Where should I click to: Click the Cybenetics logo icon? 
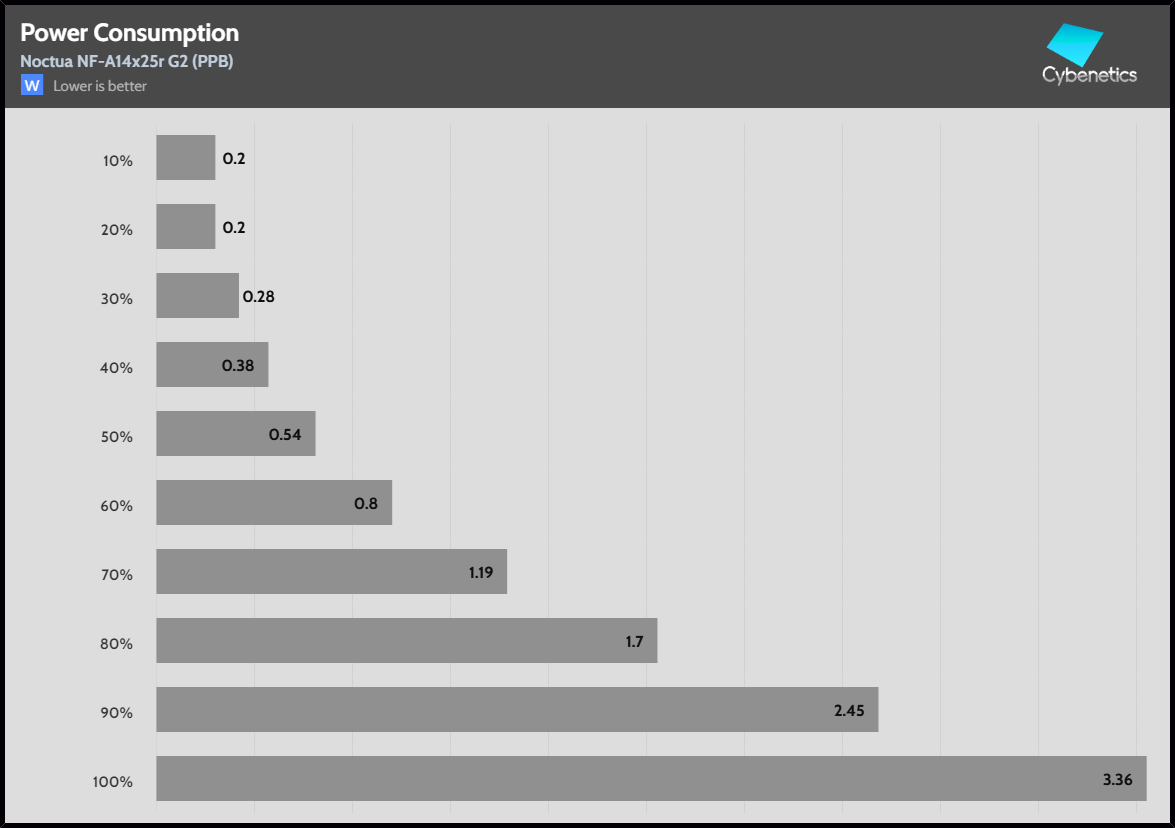(1074, 43)
